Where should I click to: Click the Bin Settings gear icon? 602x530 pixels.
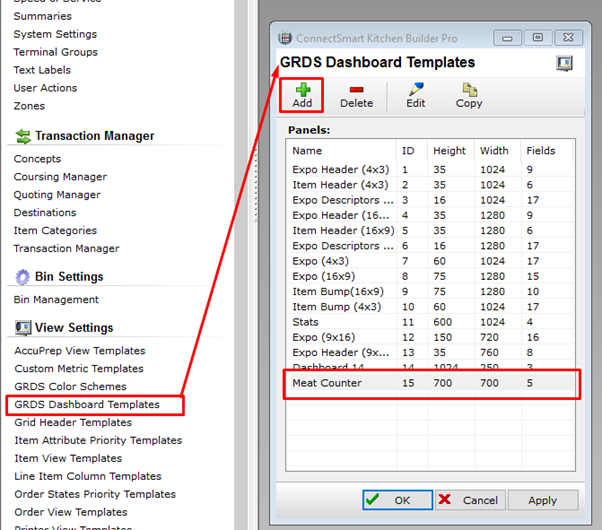(22, 277)
